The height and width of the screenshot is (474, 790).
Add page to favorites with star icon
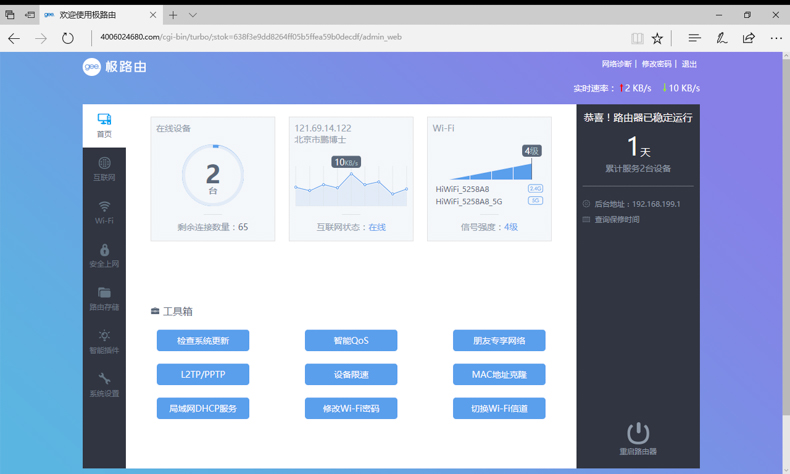(x=657, y=38)
